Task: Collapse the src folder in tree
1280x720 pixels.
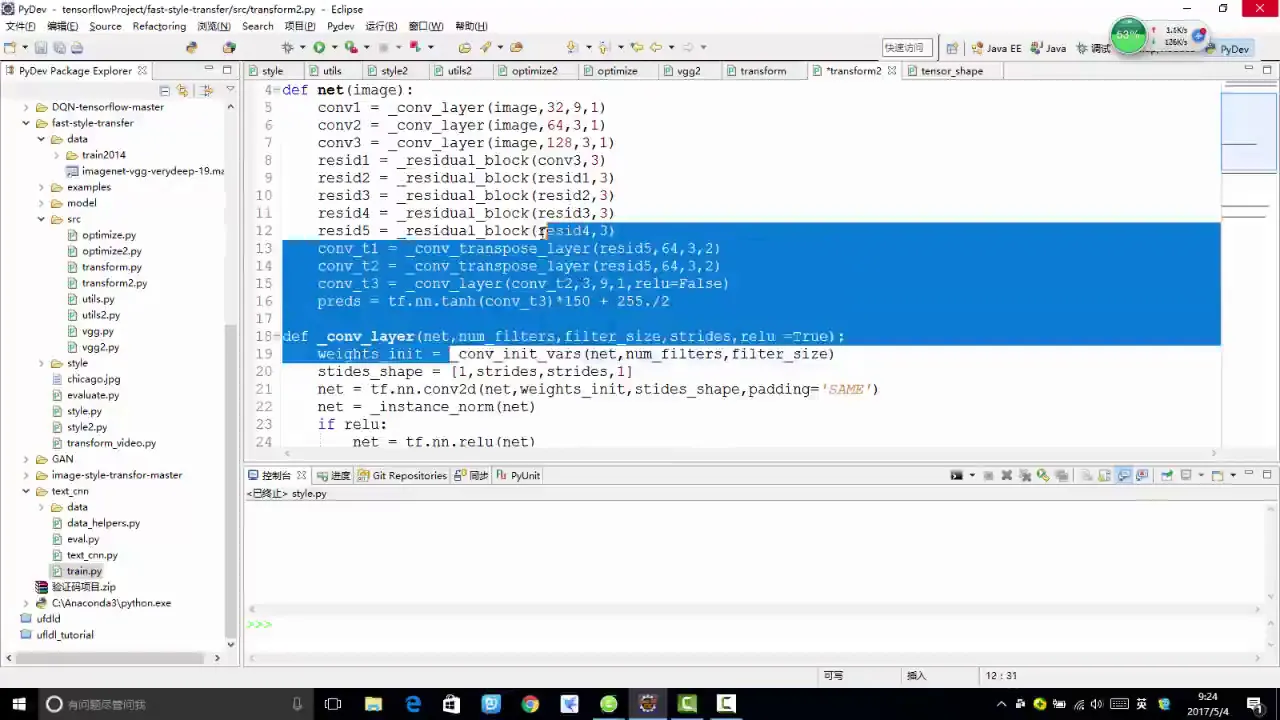Action: coord(41,219)
